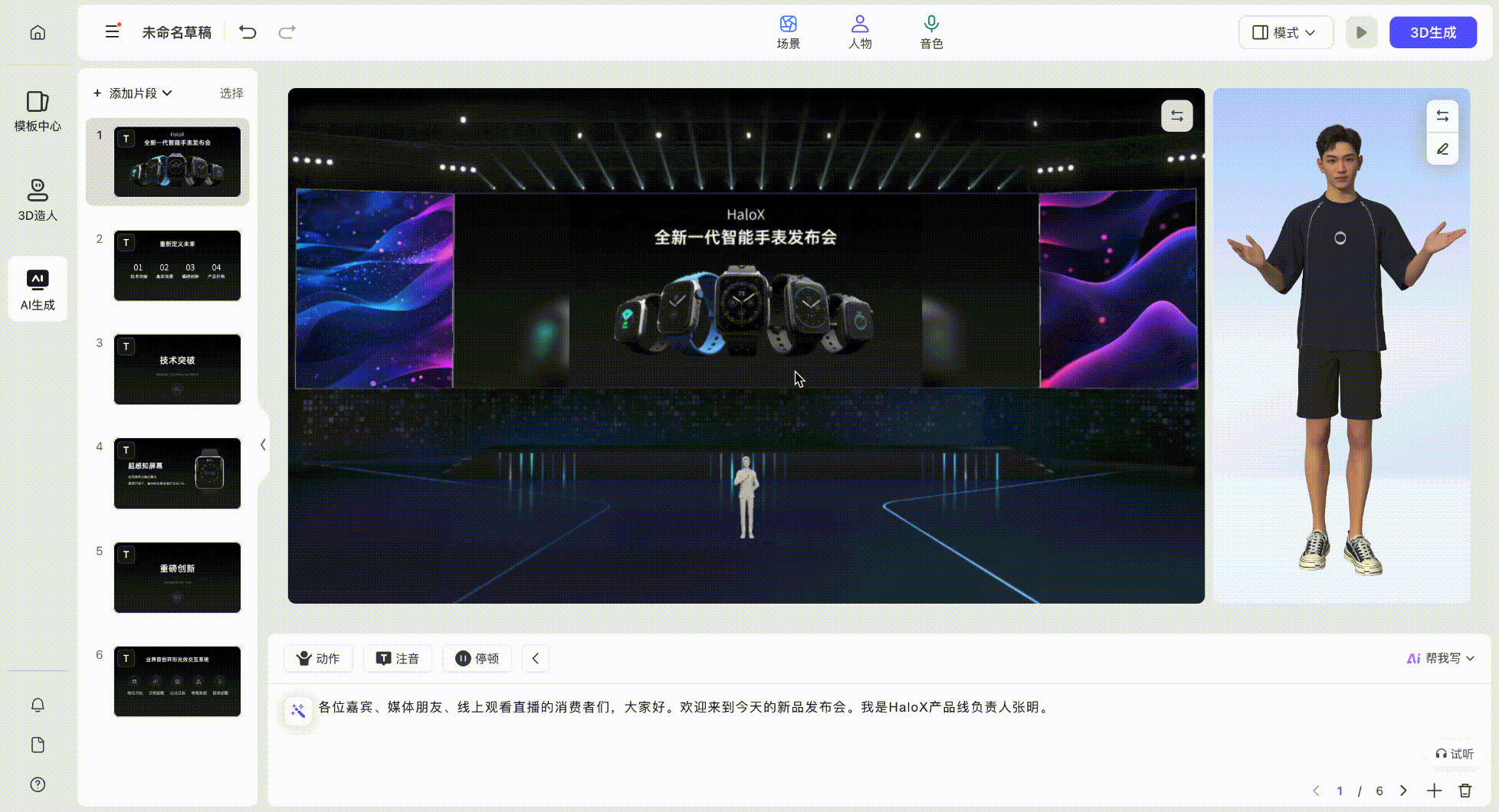Click the T icon on slide 1 thumbnail

(x=126, y=139)
